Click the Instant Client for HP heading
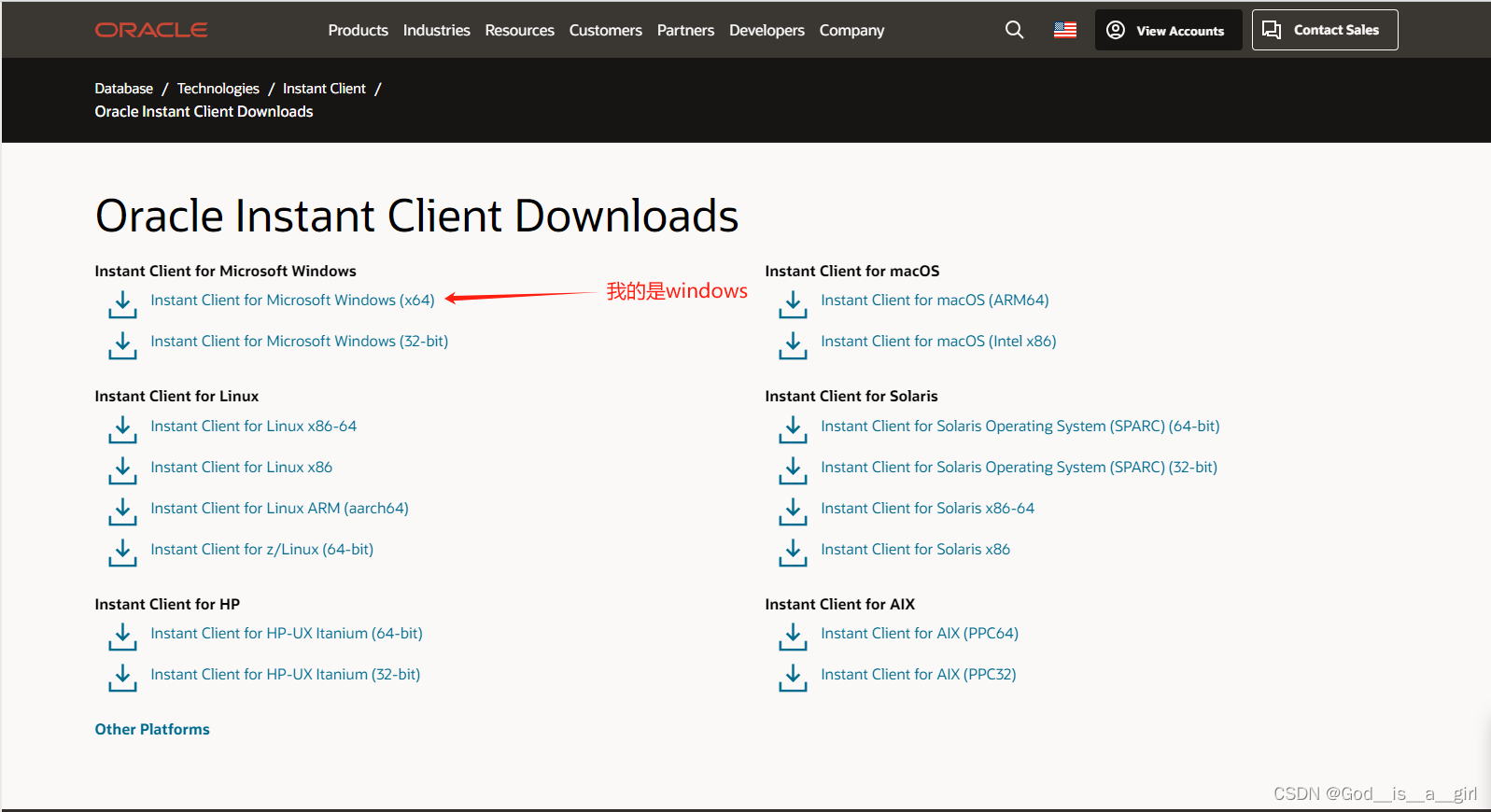1491x812 pixels. [x=167, y=605]
